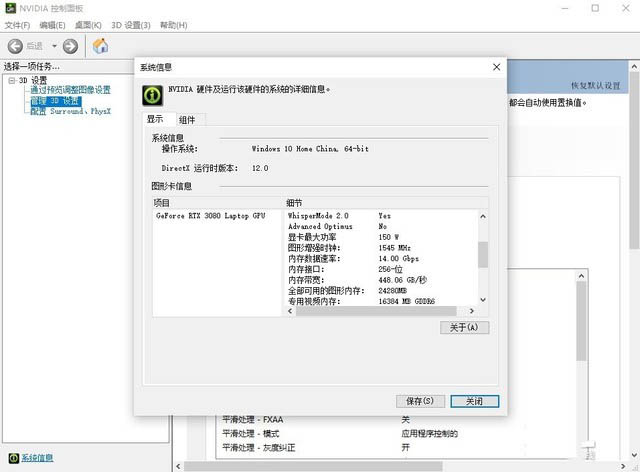The width and height of the screenshot is (640, 472).
Task: Click main window bottom horizontal scrollbar thumb
Action: 313,466
